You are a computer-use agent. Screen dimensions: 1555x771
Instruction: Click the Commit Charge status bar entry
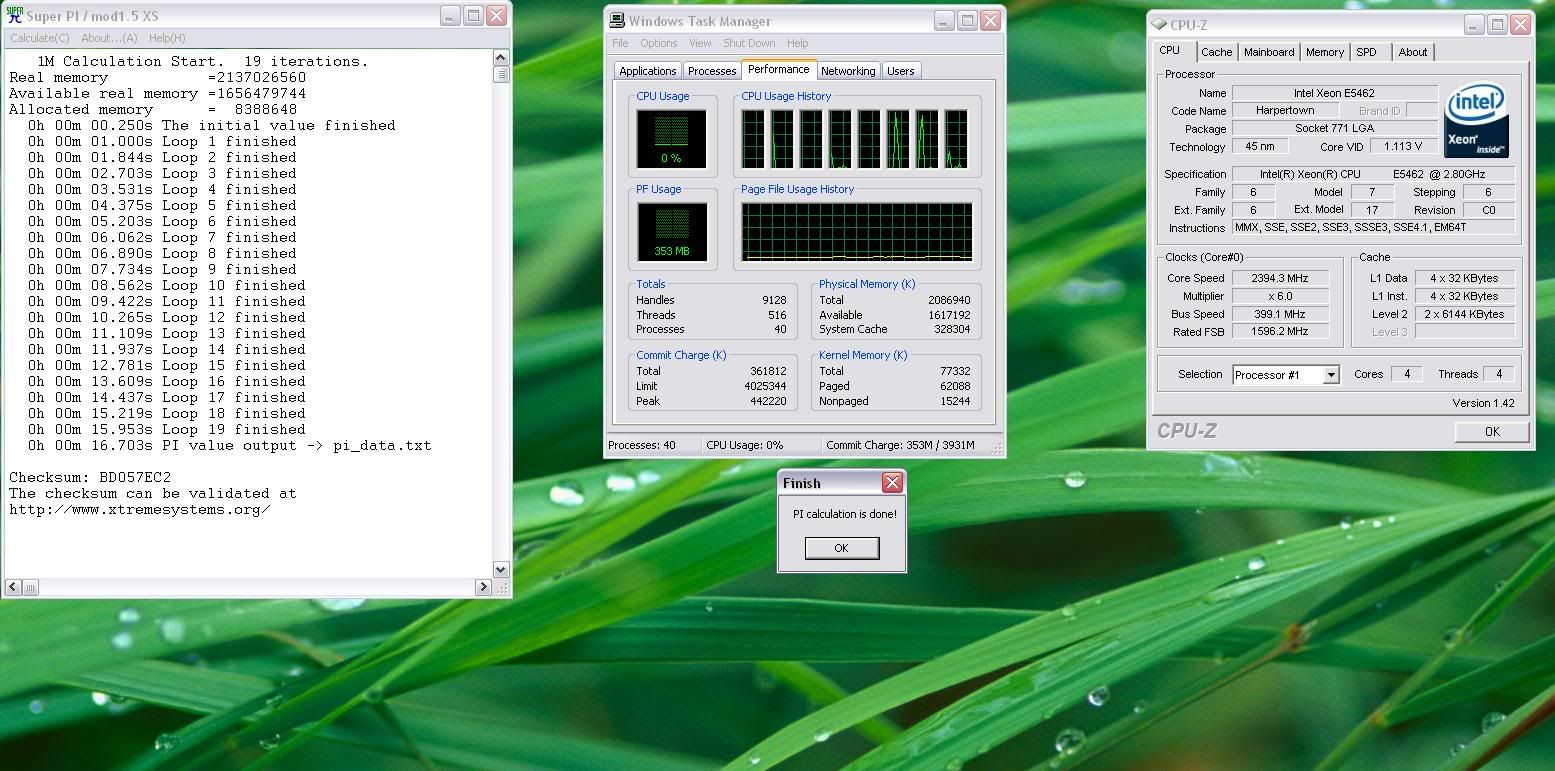pyautogui.click(x=900, y=445)
